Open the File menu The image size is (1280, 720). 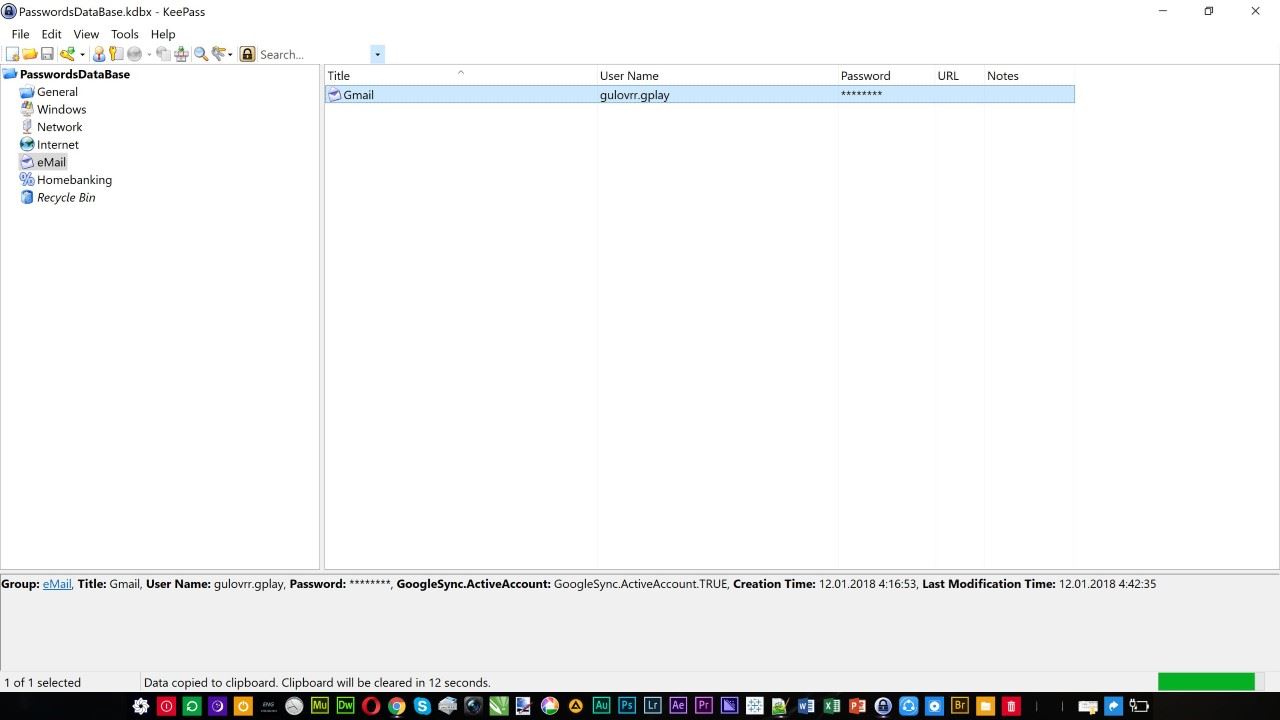point(20,34)
